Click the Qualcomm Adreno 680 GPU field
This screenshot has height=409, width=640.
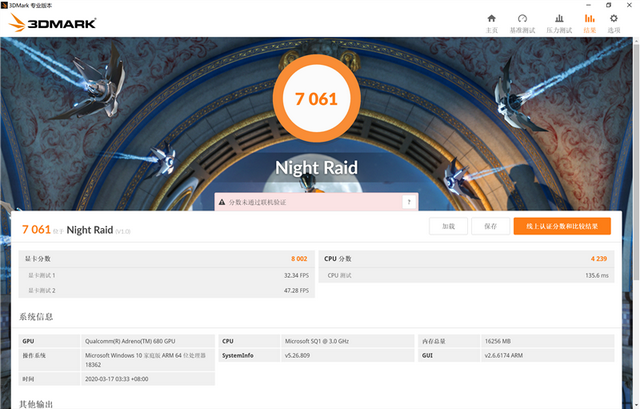(x=146, y=341)
